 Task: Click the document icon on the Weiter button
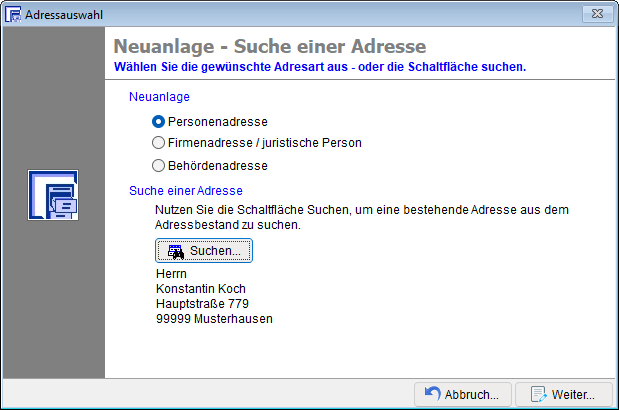point(537,393)
